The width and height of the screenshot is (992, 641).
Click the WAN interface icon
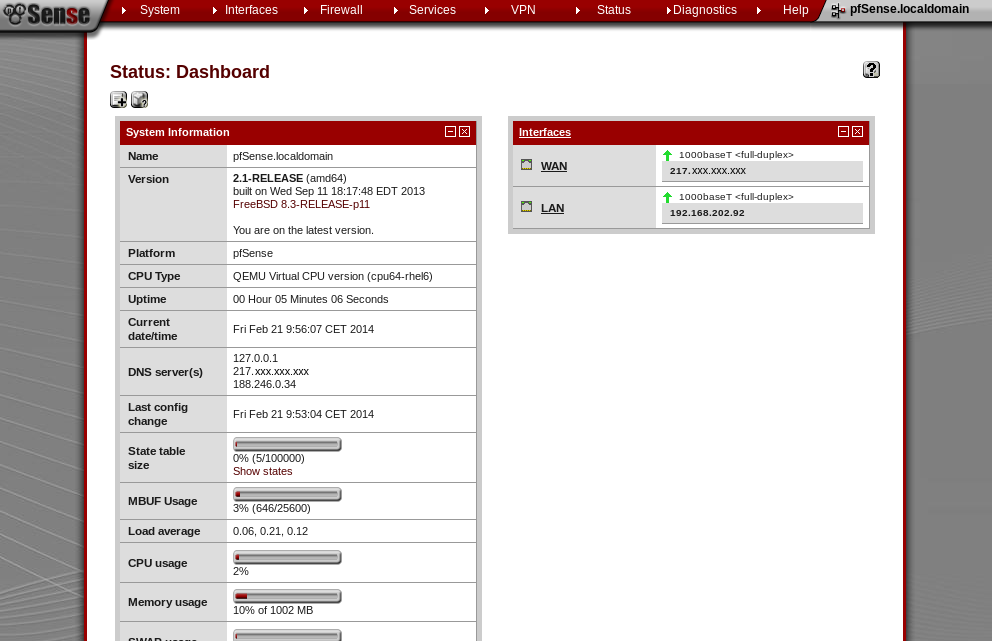point(526,165)
